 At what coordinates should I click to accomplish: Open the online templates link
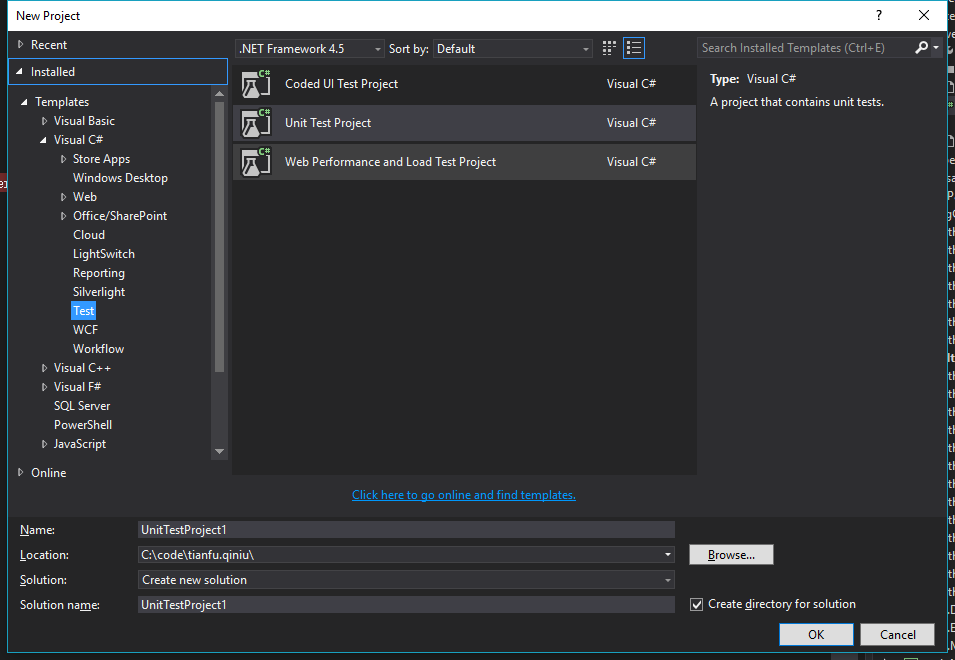[463, 495]
